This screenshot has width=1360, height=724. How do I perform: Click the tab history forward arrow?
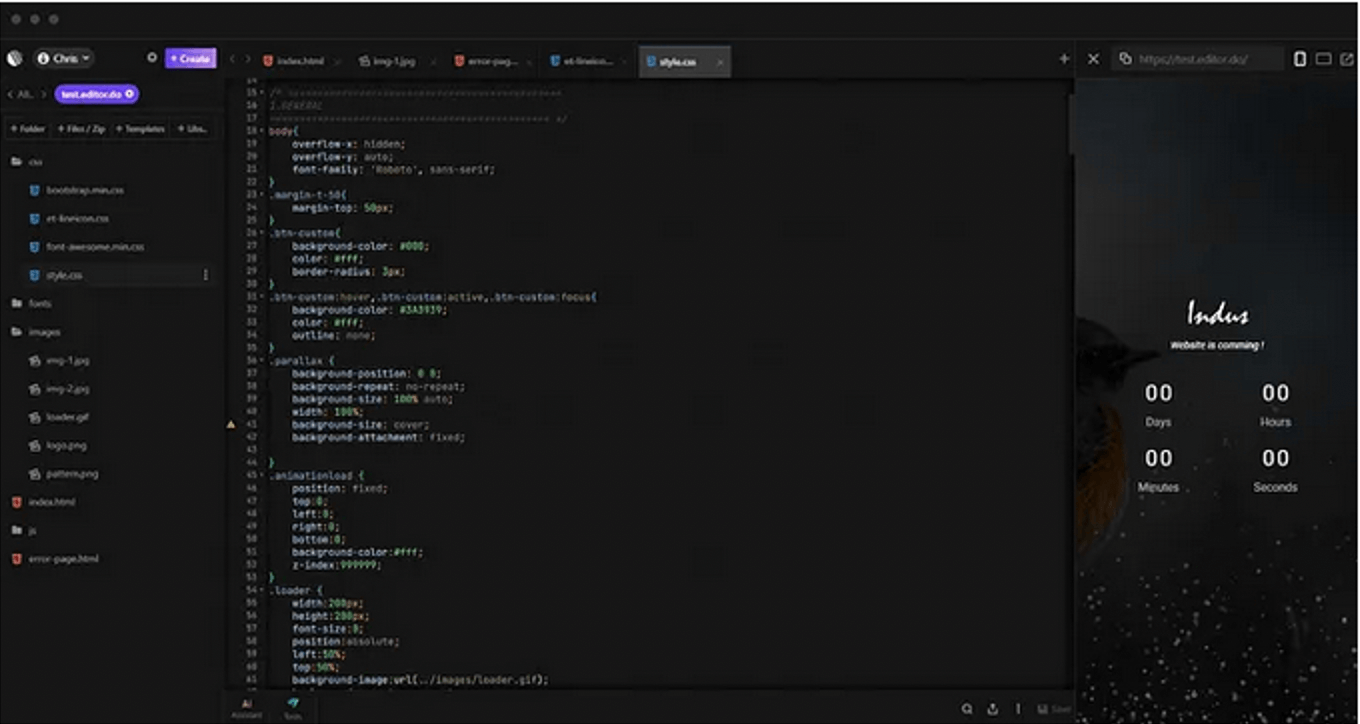pos(248,60)
